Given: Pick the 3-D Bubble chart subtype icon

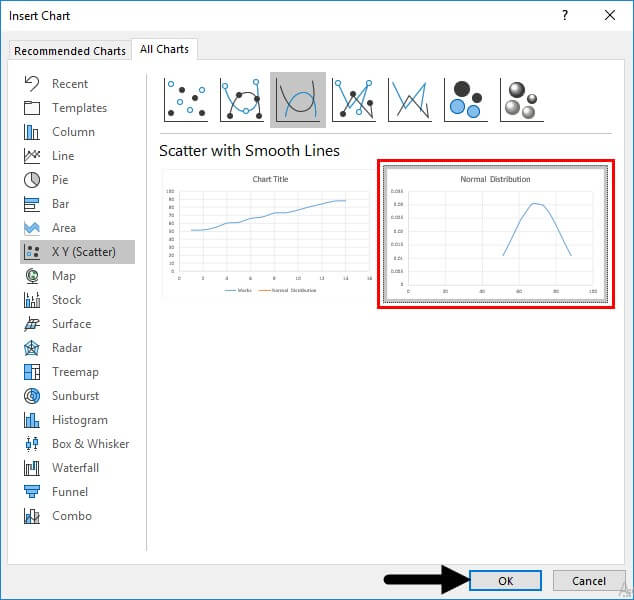Looking at the screenshot, I should click(522, 100).
